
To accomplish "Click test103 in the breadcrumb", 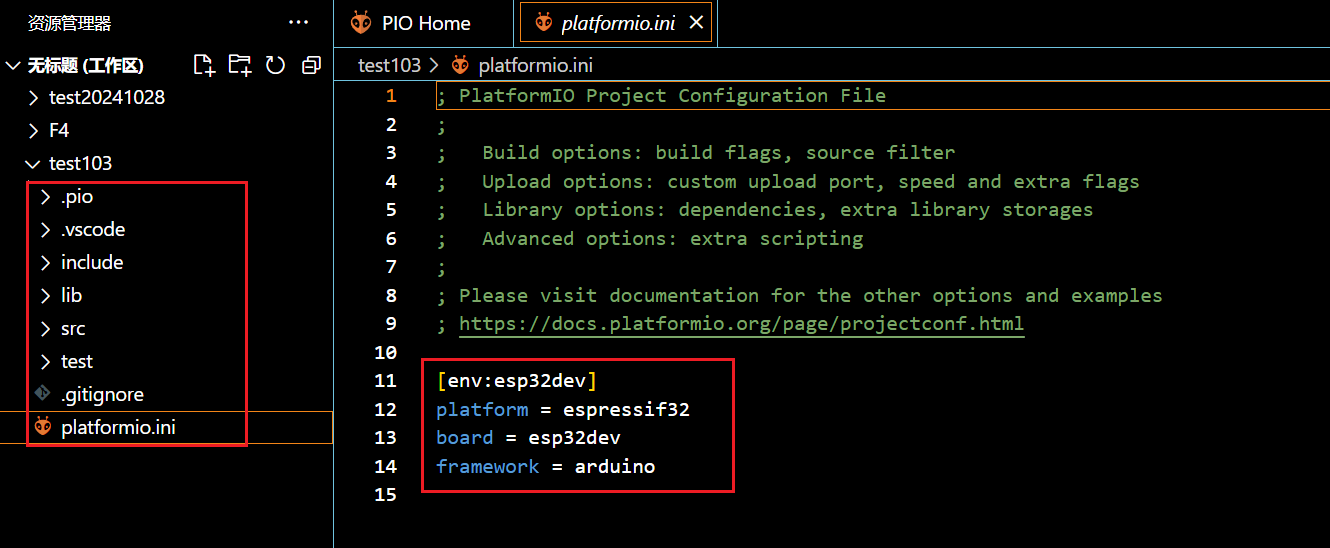I will 390,65.
